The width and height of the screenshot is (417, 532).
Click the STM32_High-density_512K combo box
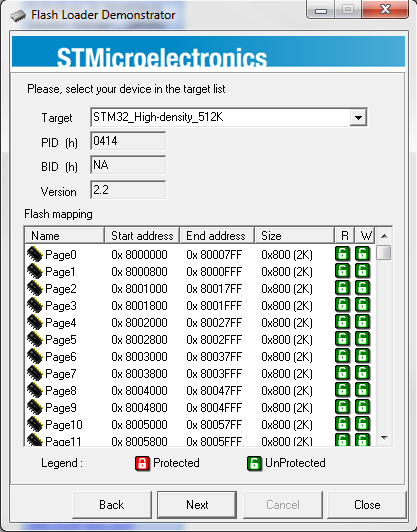[x=229, y=117]
